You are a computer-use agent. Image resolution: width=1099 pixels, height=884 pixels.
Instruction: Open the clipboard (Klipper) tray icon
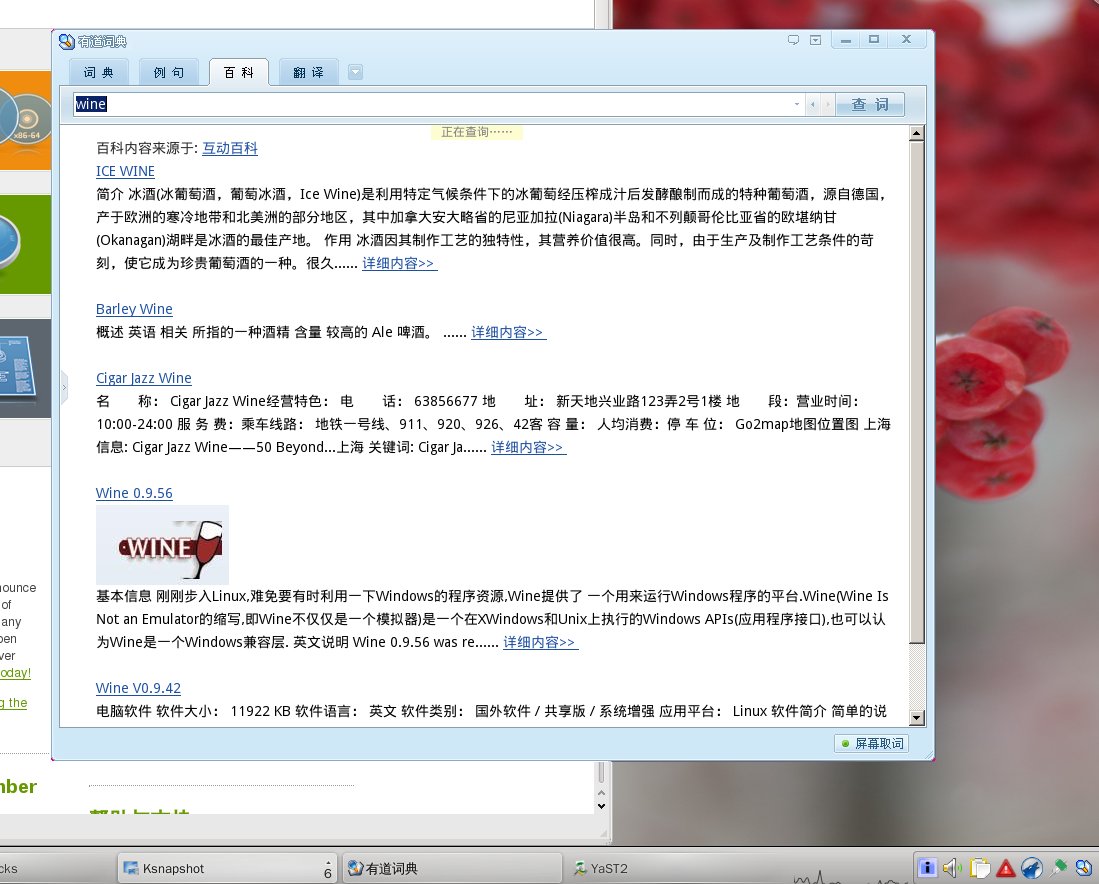(x=979, y=868)
